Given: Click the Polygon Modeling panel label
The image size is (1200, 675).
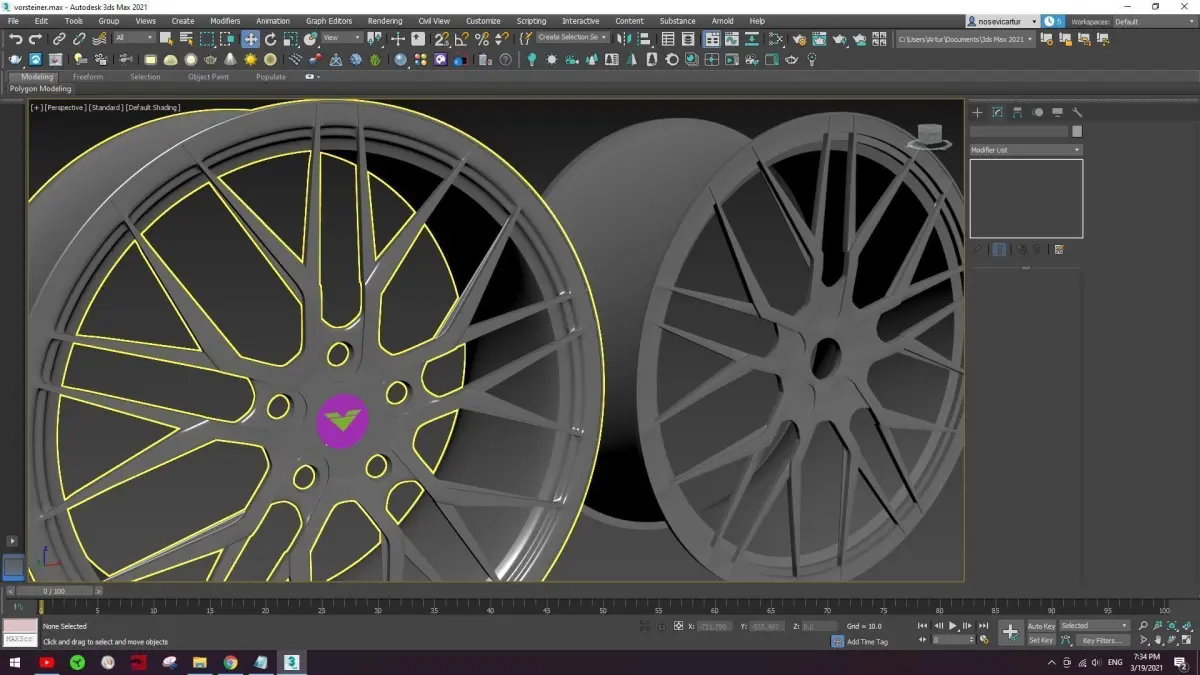Looking at the screenshot, I should [41, 89].
